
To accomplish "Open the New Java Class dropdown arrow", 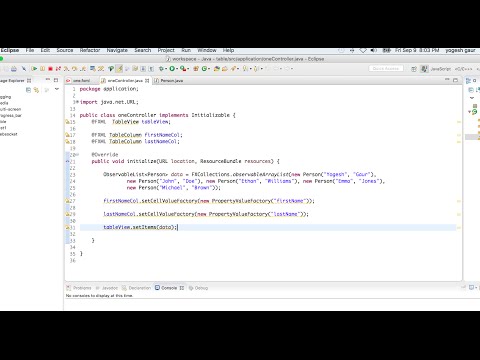I will point(209,69).
